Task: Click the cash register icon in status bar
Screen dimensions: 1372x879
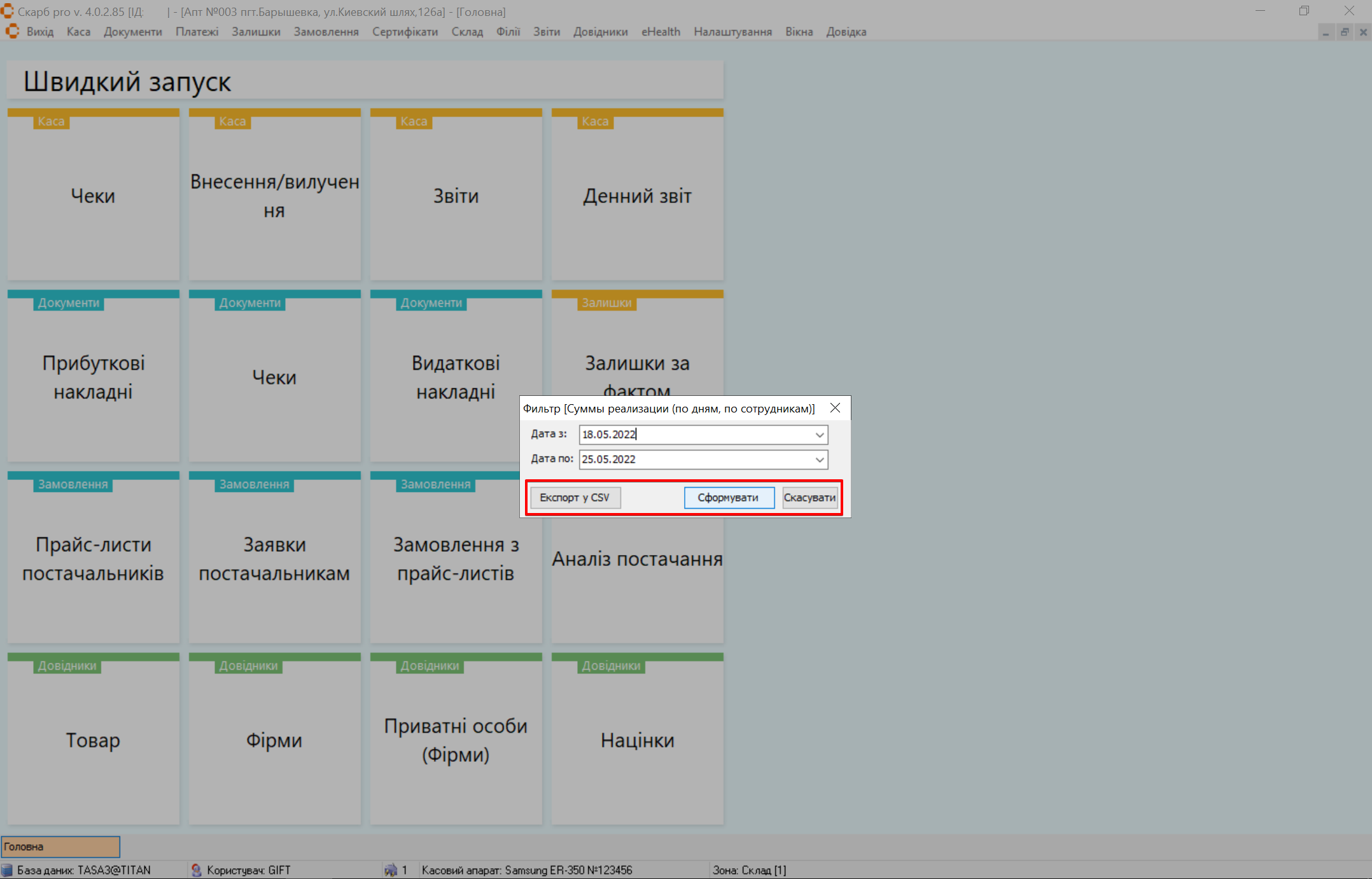Action: pos(391,870)
